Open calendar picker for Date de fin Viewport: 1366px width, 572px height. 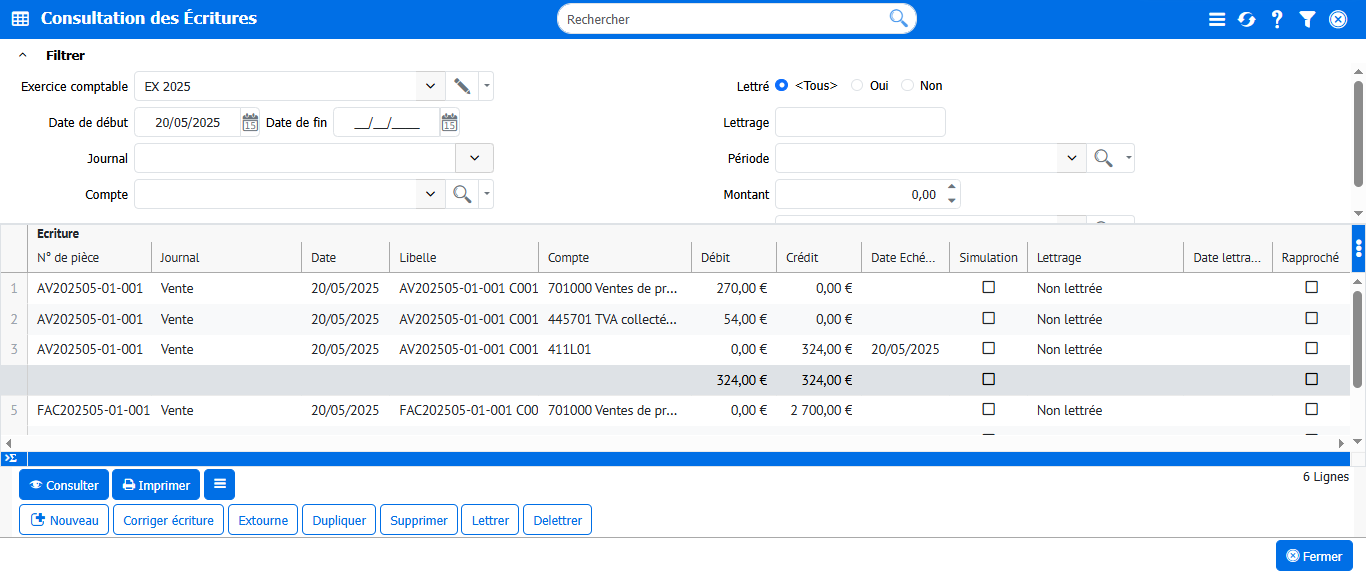click(449, 122)
